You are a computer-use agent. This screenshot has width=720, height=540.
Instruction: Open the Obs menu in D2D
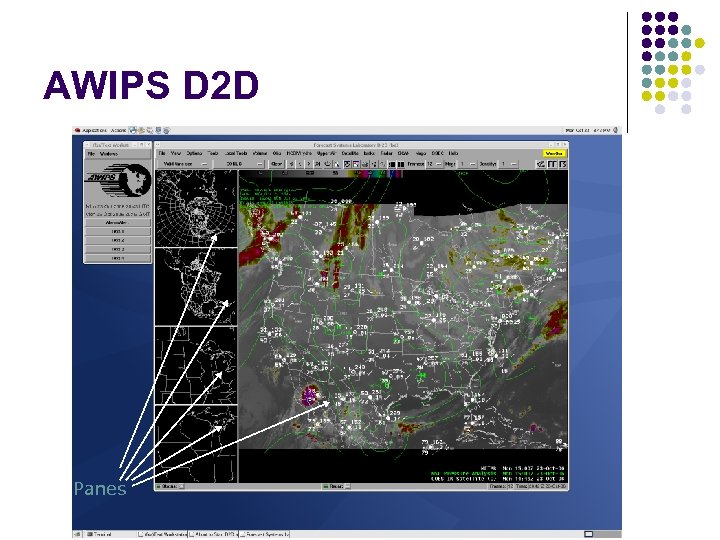(277, 153)
